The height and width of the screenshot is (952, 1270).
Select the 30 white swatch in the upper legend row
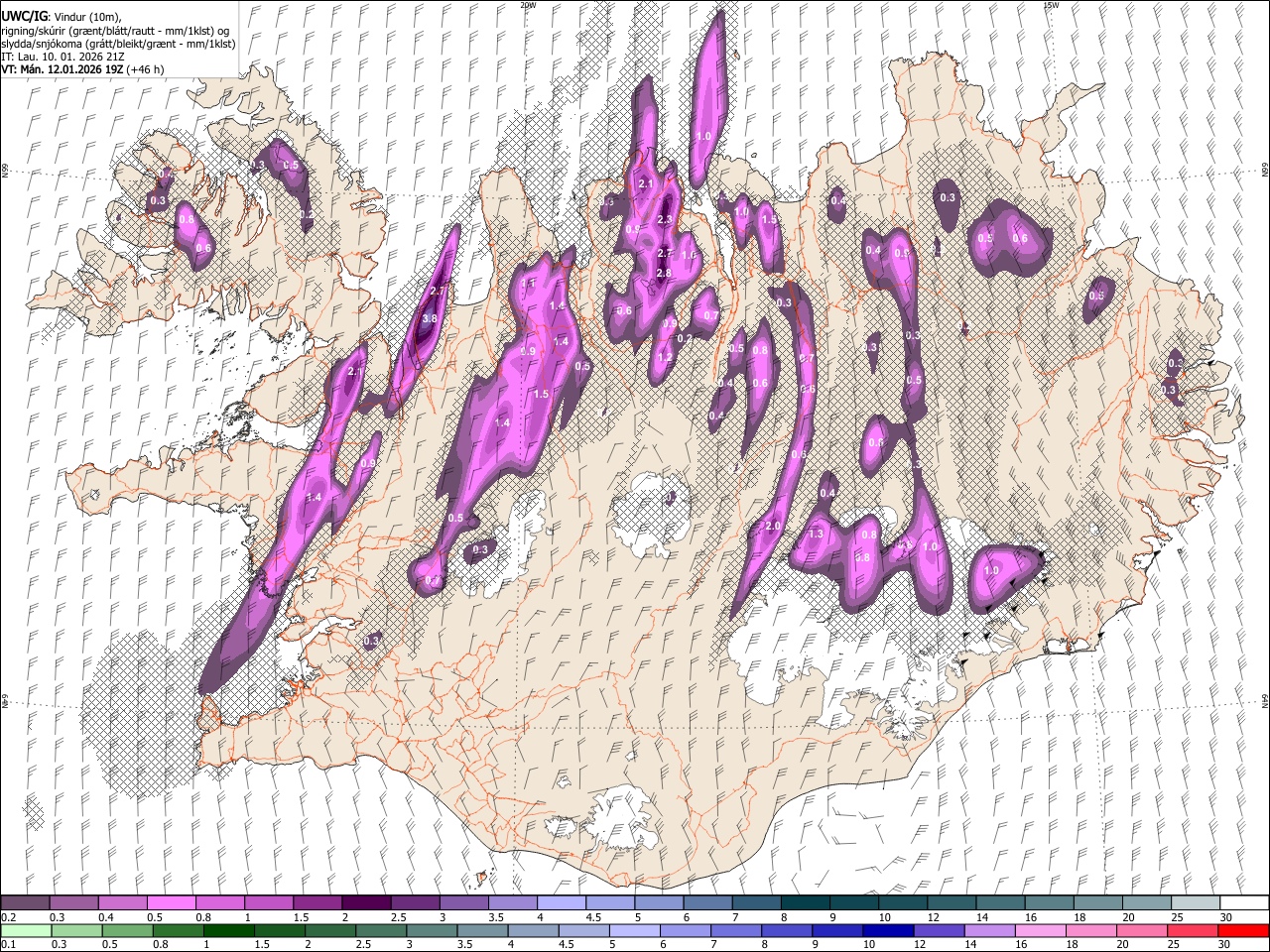pyautogui.click(x=1244, y=903)
